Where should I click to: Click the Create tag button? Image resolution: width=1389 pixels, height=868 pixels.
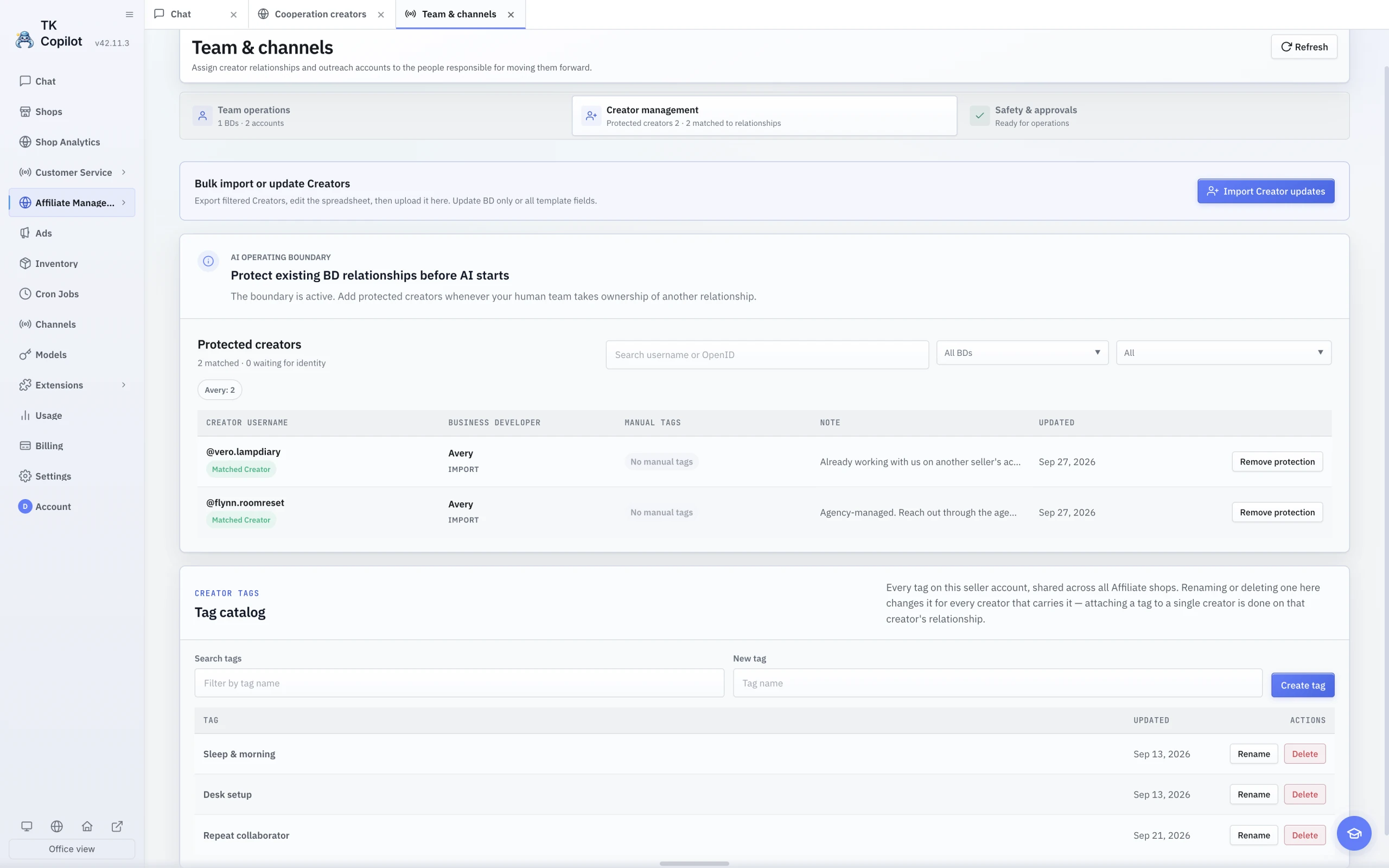point(1302,685)
